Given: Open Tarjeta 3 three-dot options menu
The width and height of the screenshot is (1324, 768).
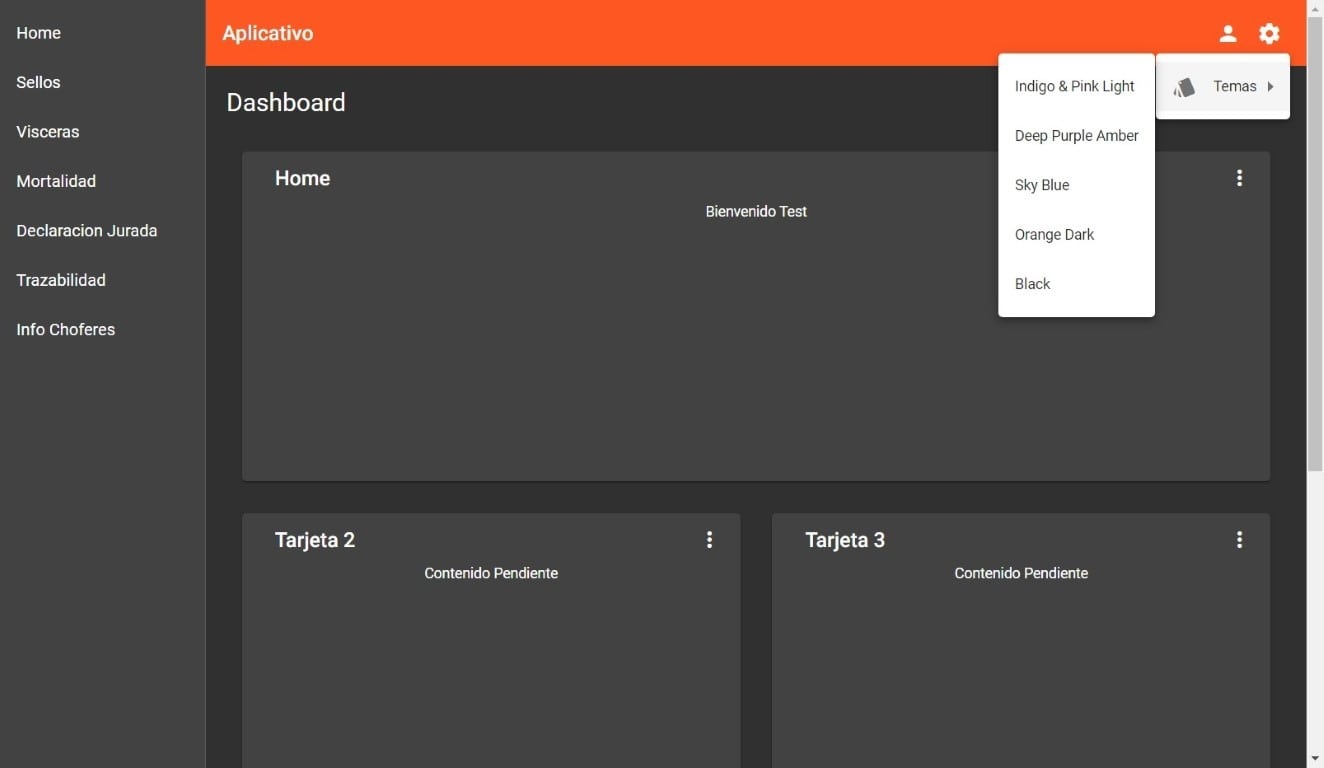Looking at the screenshot, I should [x=1239, y=540].
